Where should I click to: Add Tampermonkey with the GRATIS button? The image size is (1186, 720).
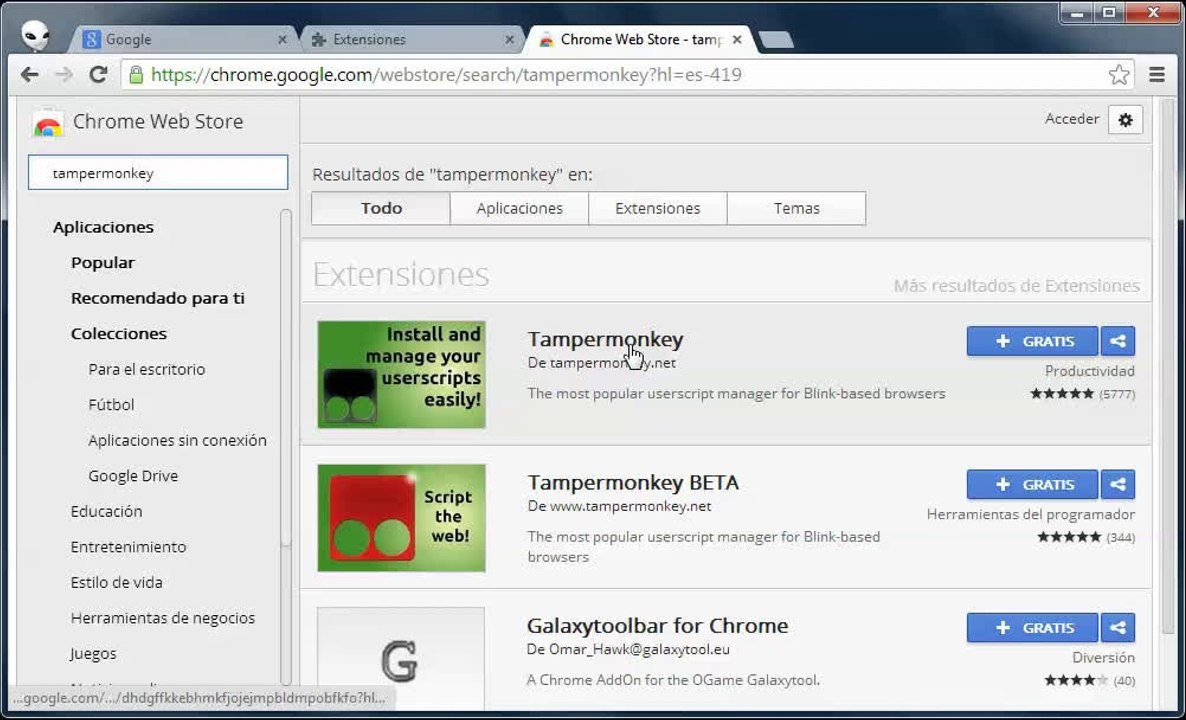pyautogui.click(x=1032, y=341)
